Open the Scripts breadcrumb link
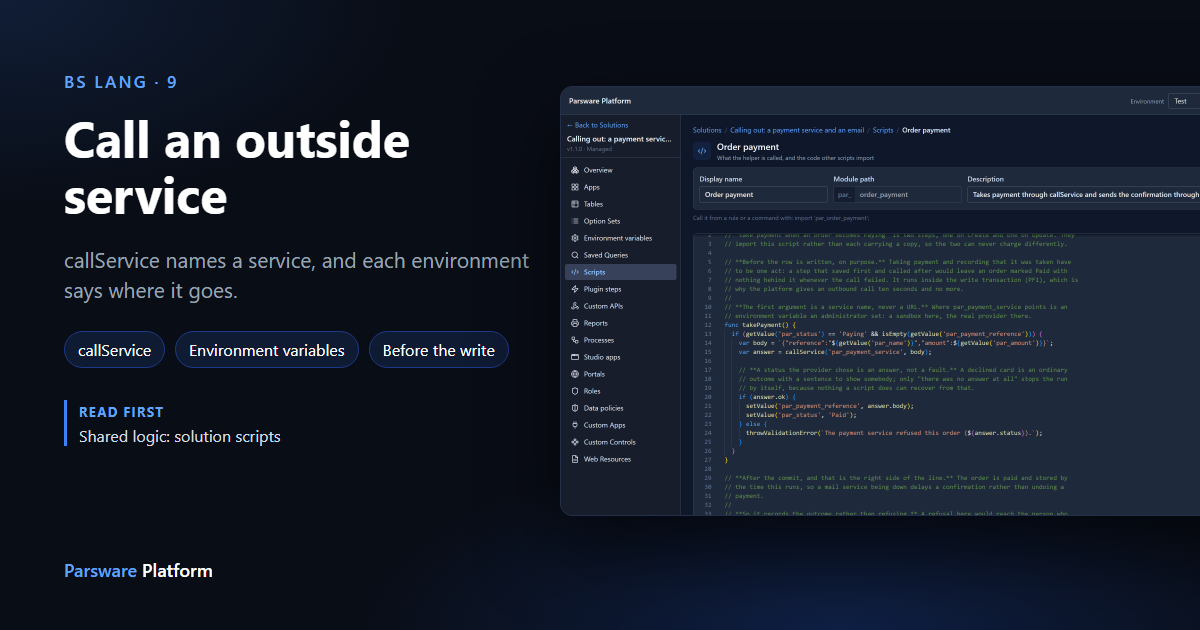 point(883,130)
